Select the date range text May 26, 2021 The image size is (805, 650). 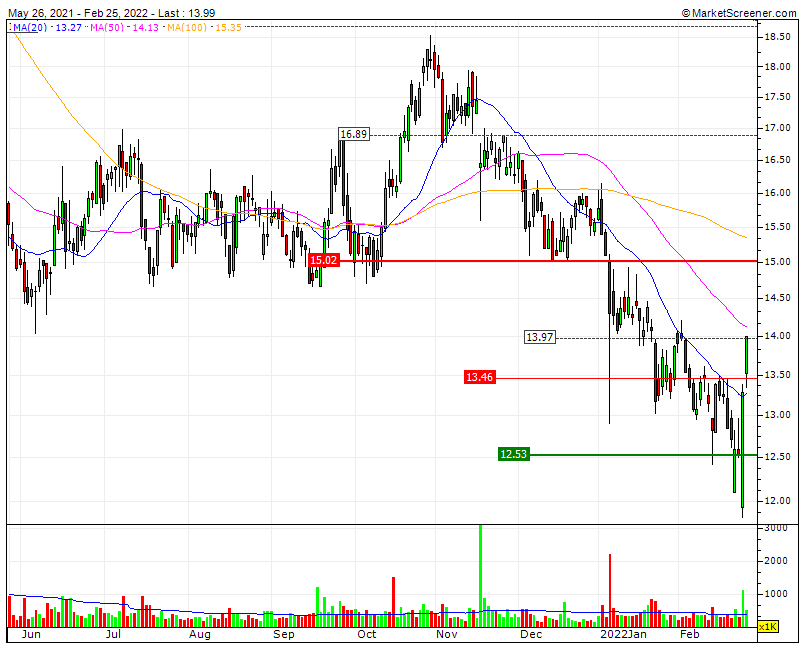tap(42, 13)
